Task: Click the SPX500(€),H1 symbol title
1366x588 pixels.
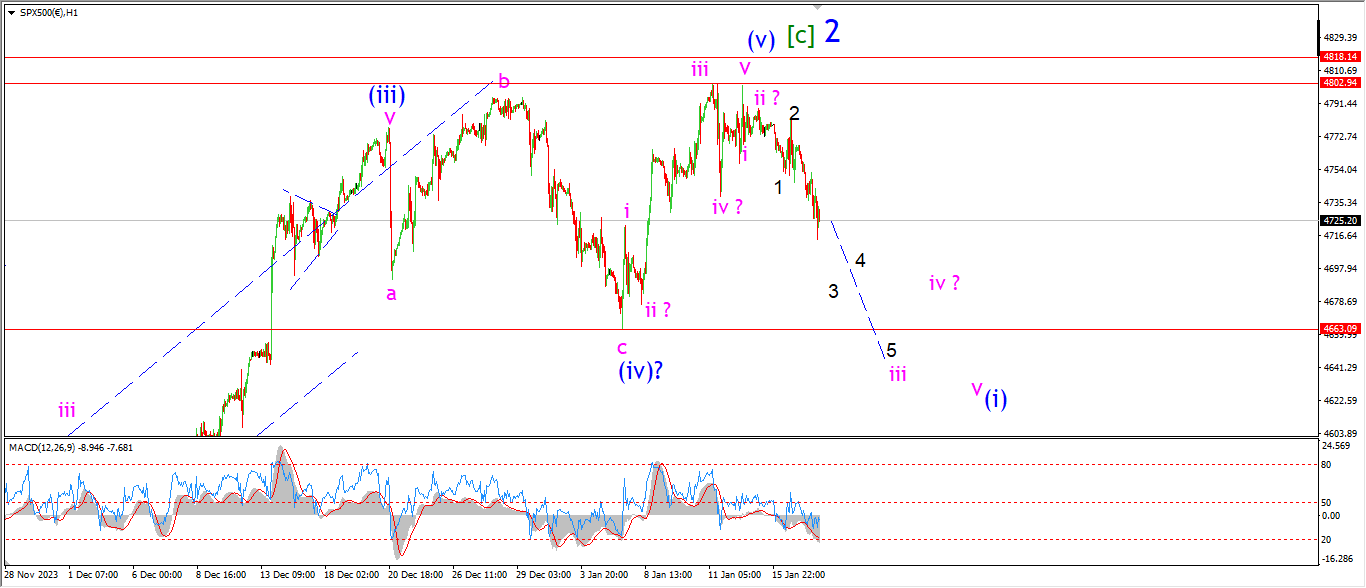Action: pos(46,11)
